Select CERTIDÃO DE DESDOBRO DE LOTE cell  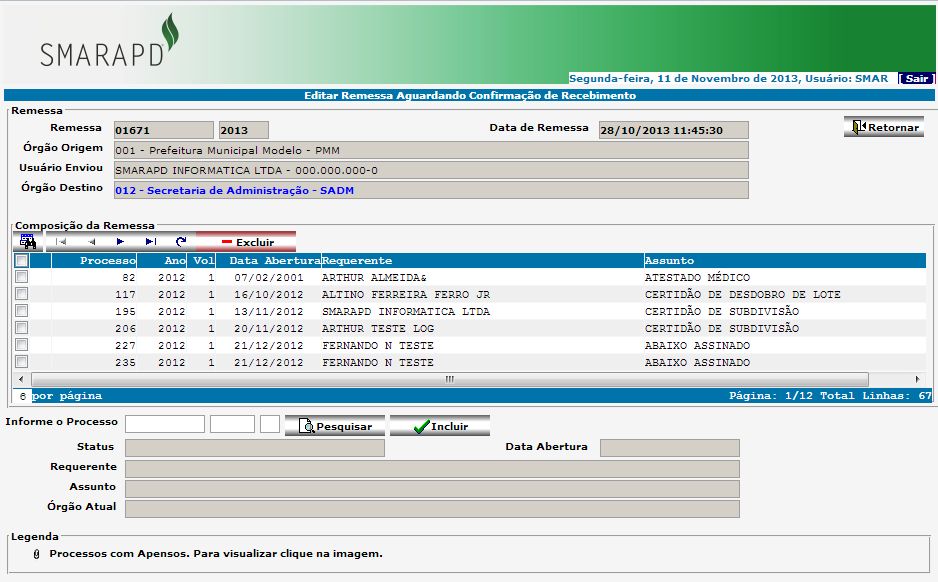[x=743, y=294]
